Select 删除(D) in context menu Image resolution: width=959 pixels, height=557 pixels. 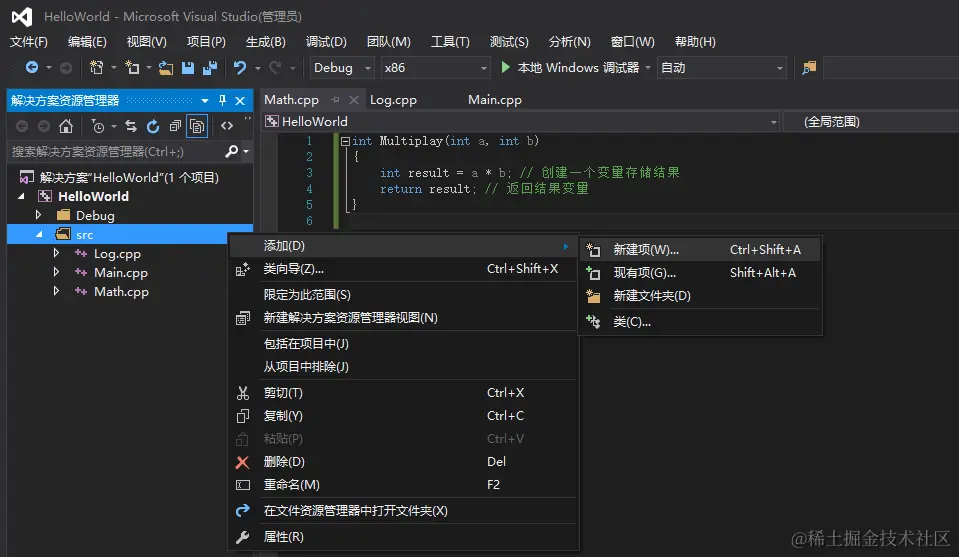tap(404, 462)
